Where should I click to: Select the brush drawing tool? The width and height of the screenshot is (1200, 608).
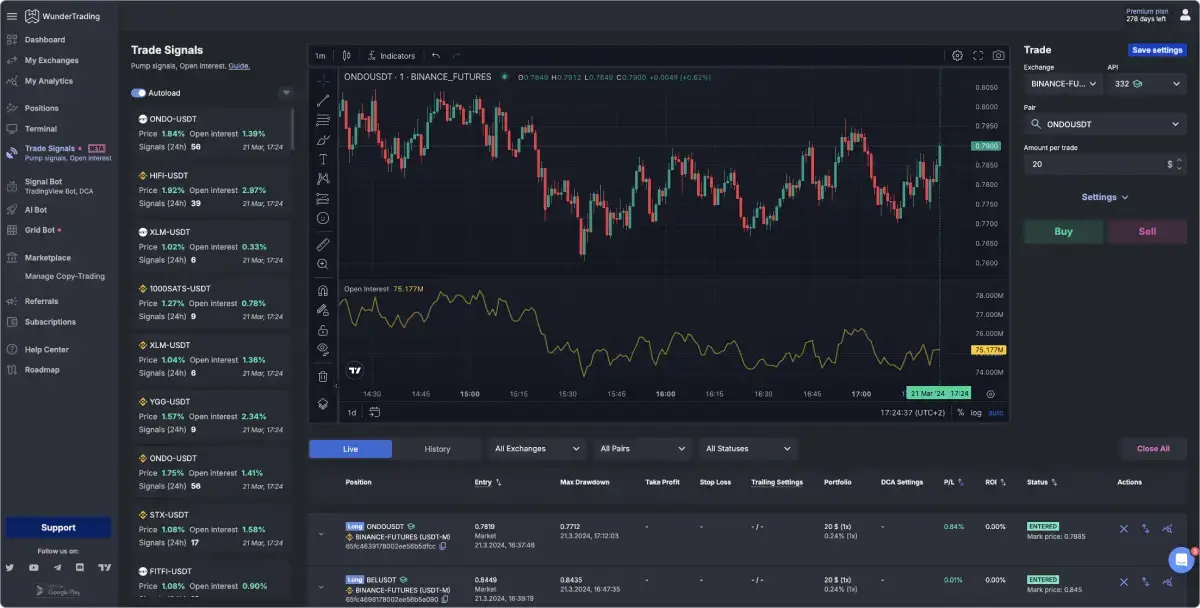[x=324, y=138]
